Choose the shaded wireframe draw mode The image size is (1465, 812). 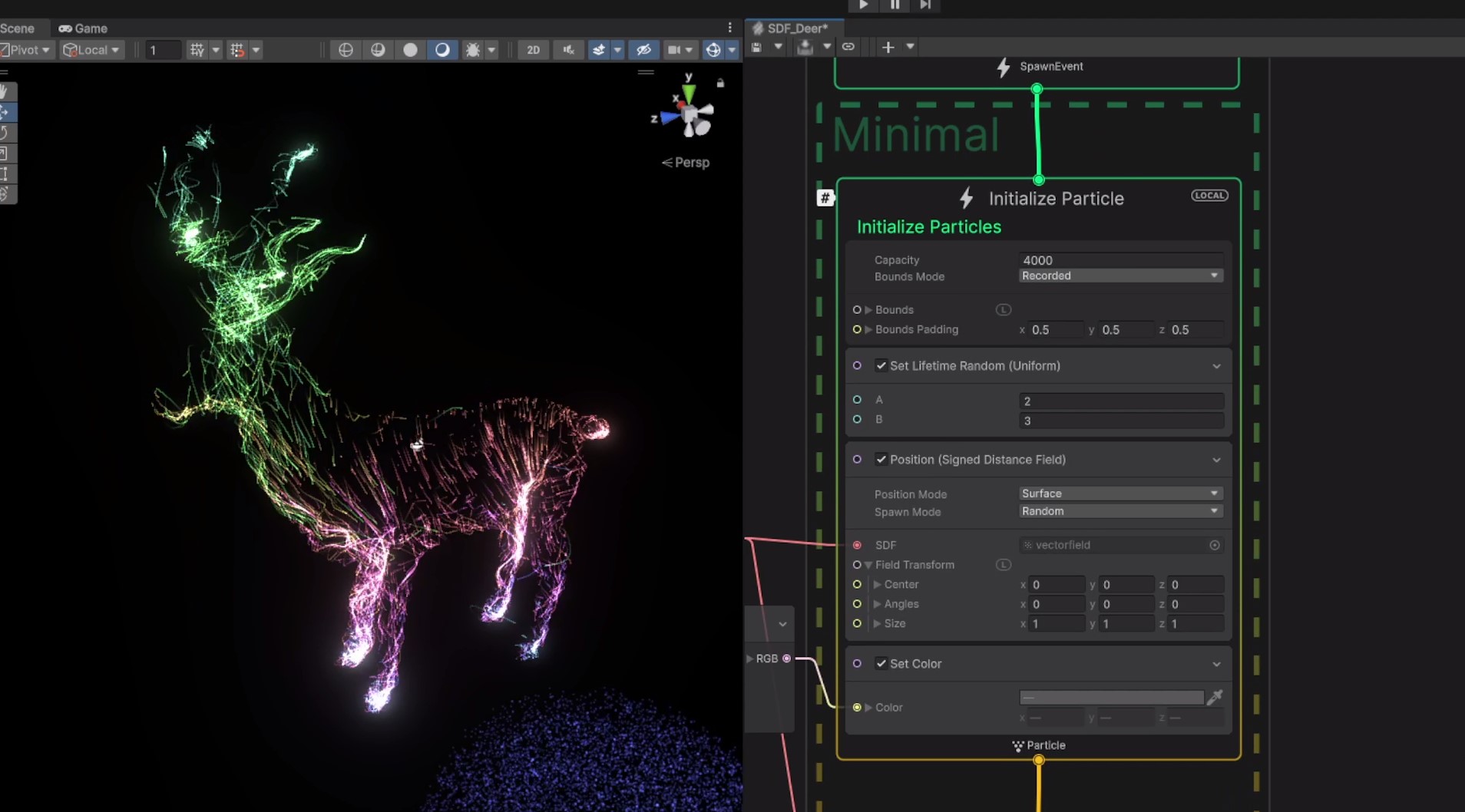click(x=378, y=50)
